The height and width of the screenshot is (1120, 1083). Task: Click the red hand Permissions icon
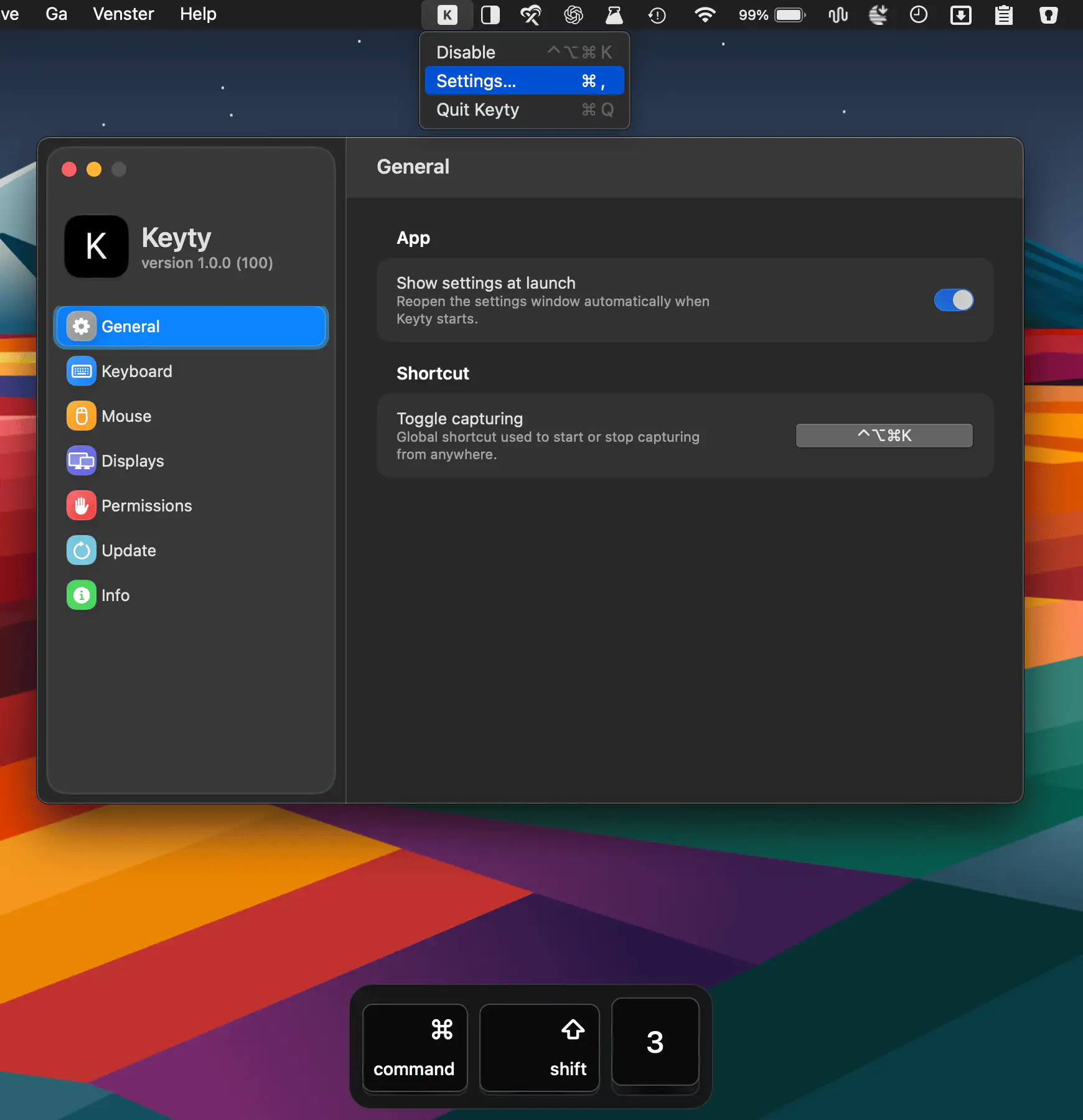point(82,506)
